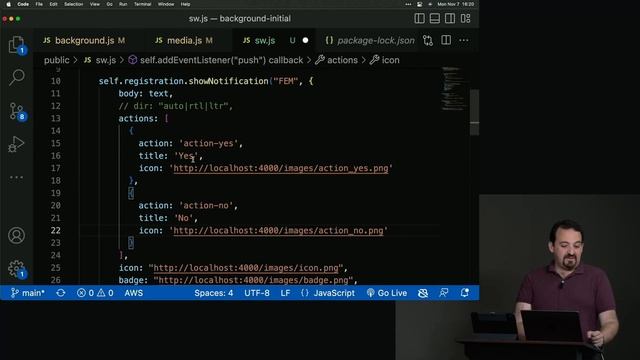Click Copilot status icon in status bar
The width and height of the screenshot is (640, 360).
point(423,293)
